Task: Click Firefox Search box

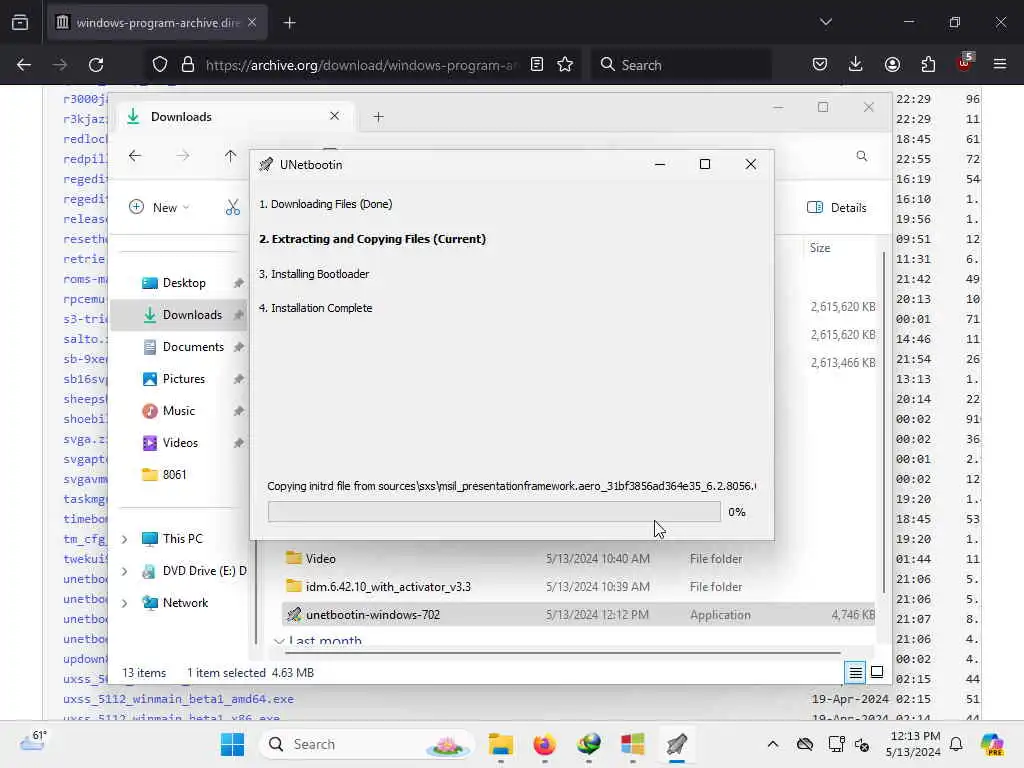Action: click(681, 65)
